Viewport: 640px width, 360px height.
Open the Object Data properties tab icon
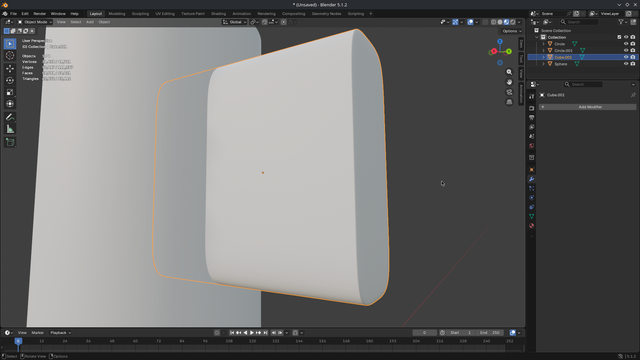point(531,216)
